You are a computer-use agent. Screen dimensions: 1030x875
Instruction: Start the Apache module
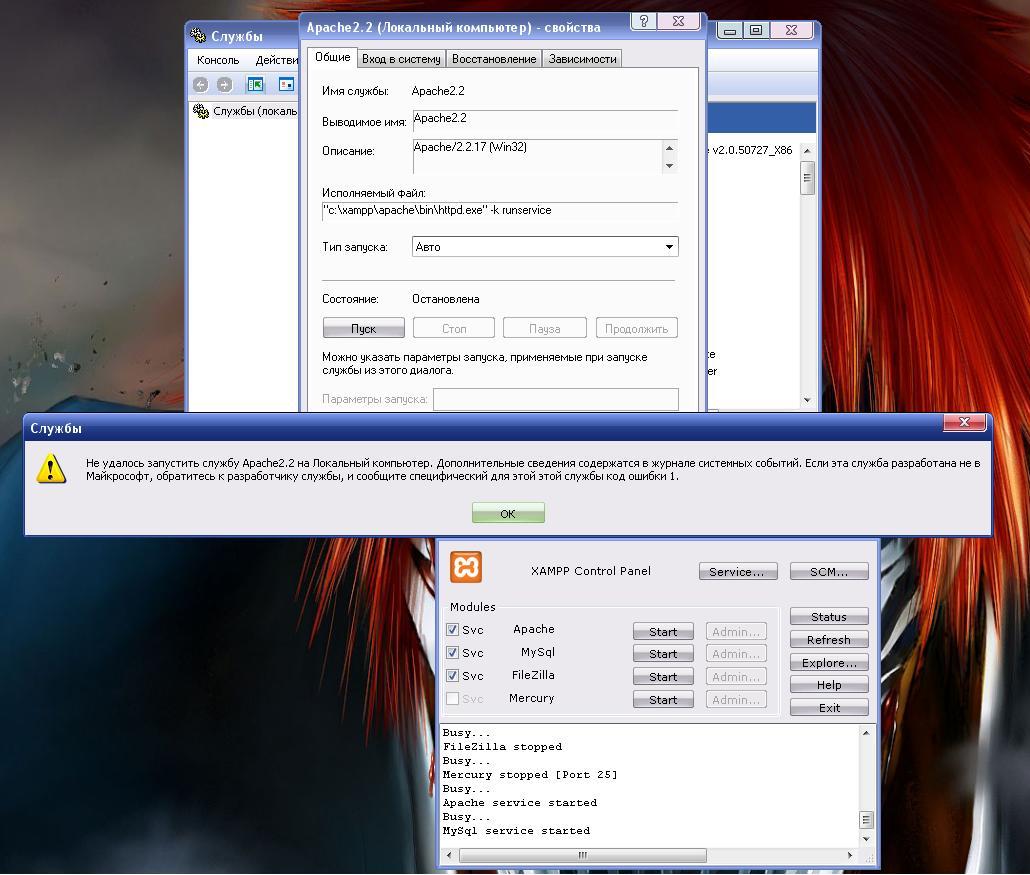[663, 631]
